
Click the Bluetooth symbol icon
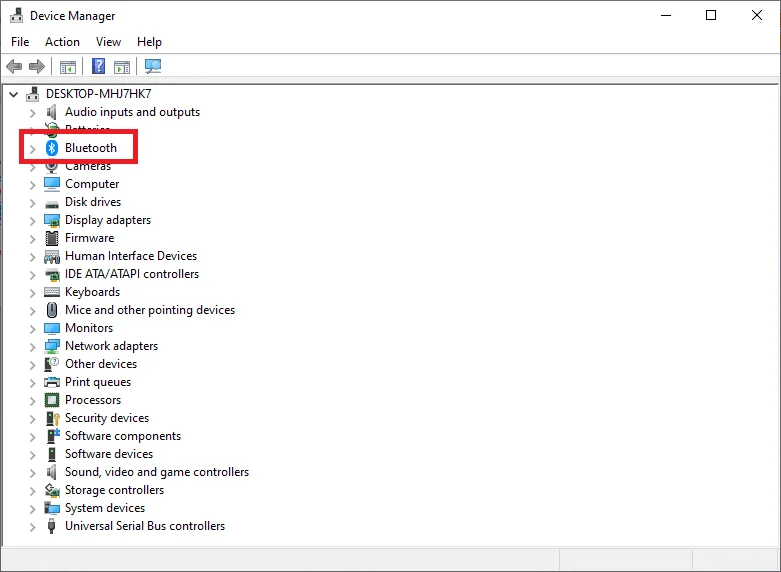pos(52,148)
